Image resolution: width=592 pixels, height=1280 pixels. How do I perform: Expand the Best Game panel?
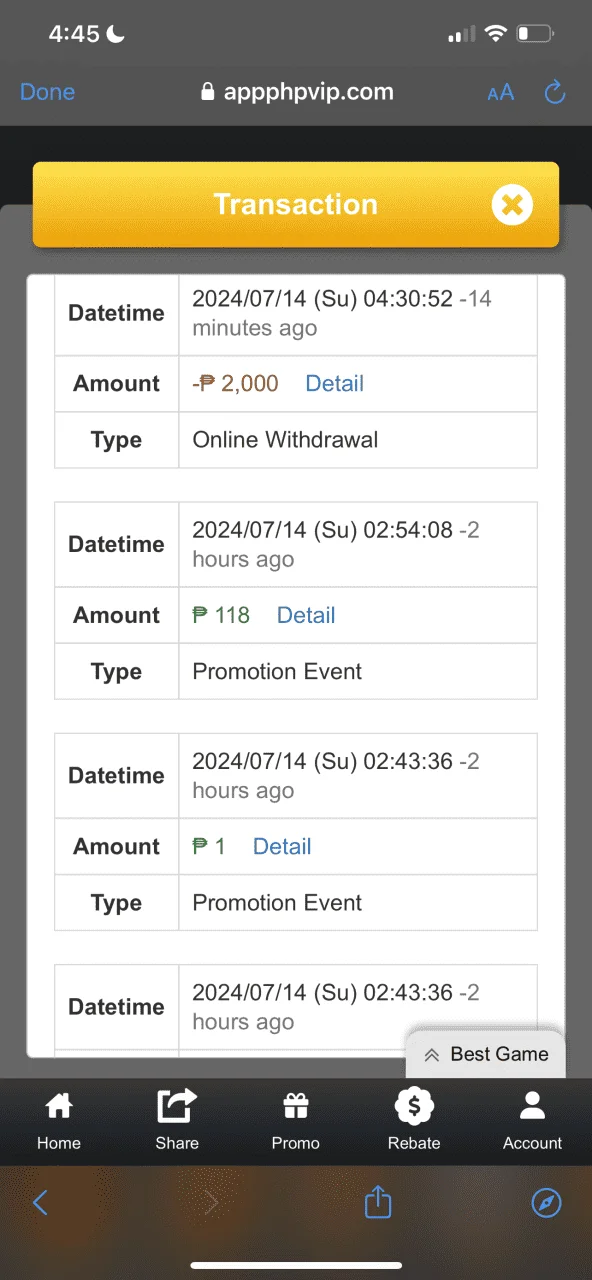click(485, 1054)
